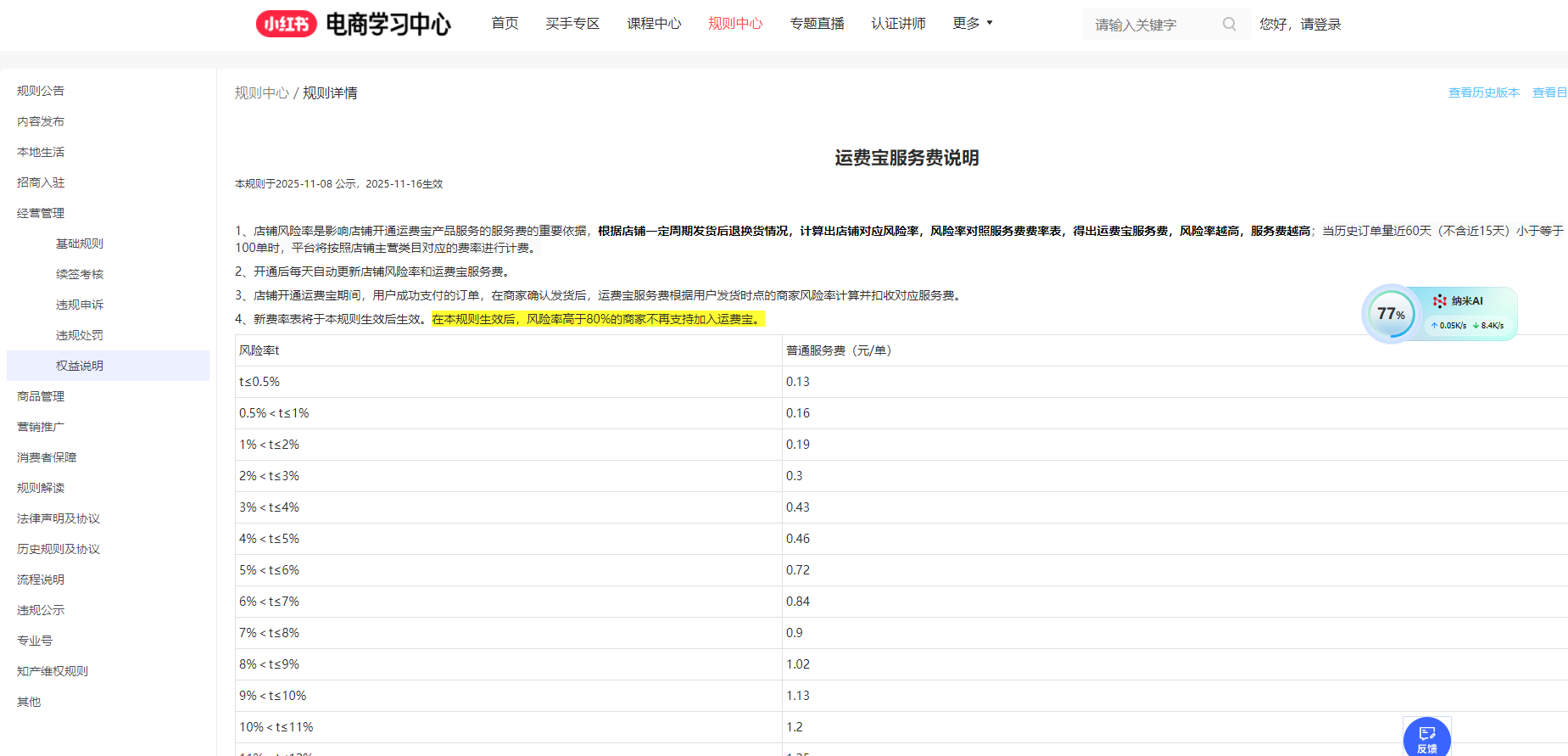The width and height of the screenshot is (1568, 756).
Task: Type in the 请输入关键字 search field
Action: [1153, 25]
